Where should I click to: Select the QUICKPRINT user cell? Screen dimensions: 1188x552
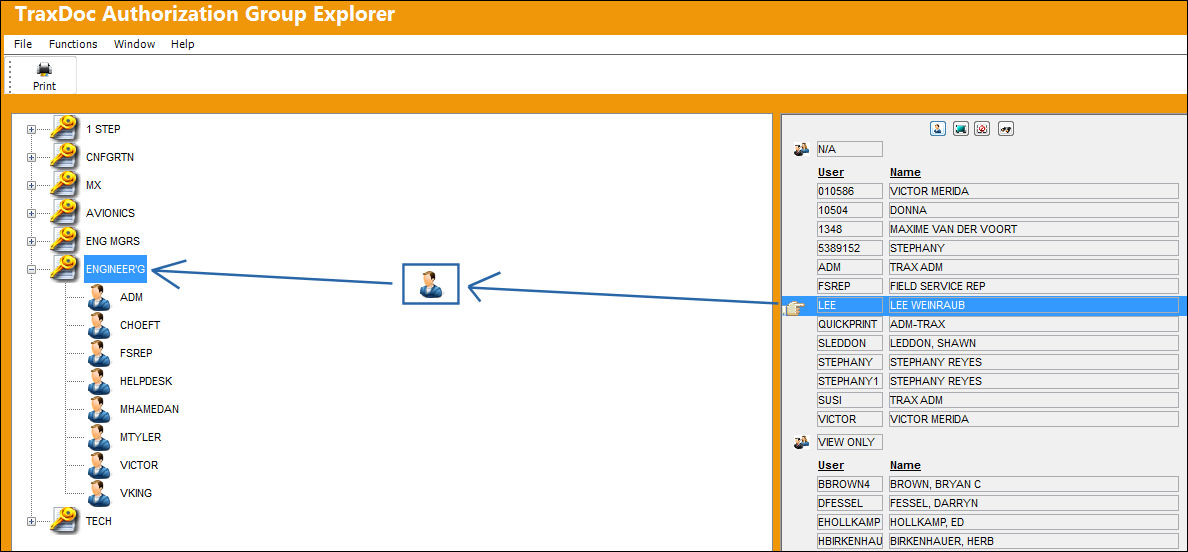tap(849, 324)
